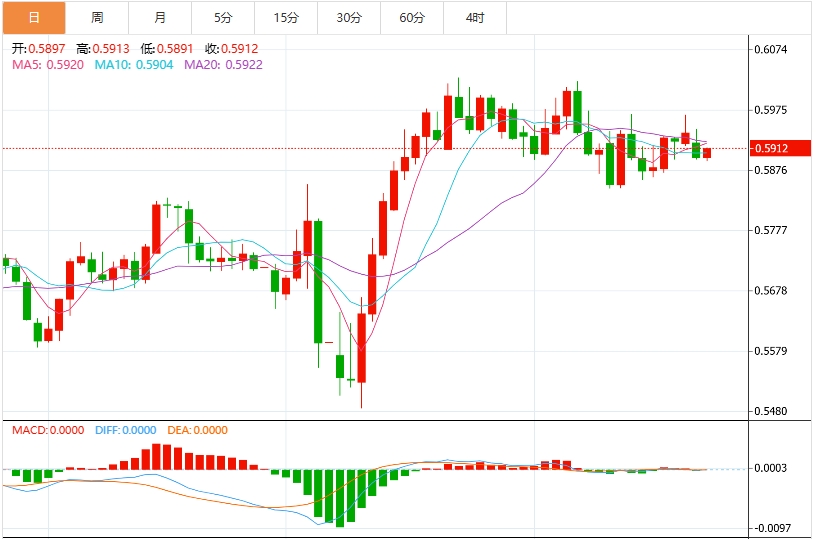Click the DEA: 0.0000 label

[197, 430]
